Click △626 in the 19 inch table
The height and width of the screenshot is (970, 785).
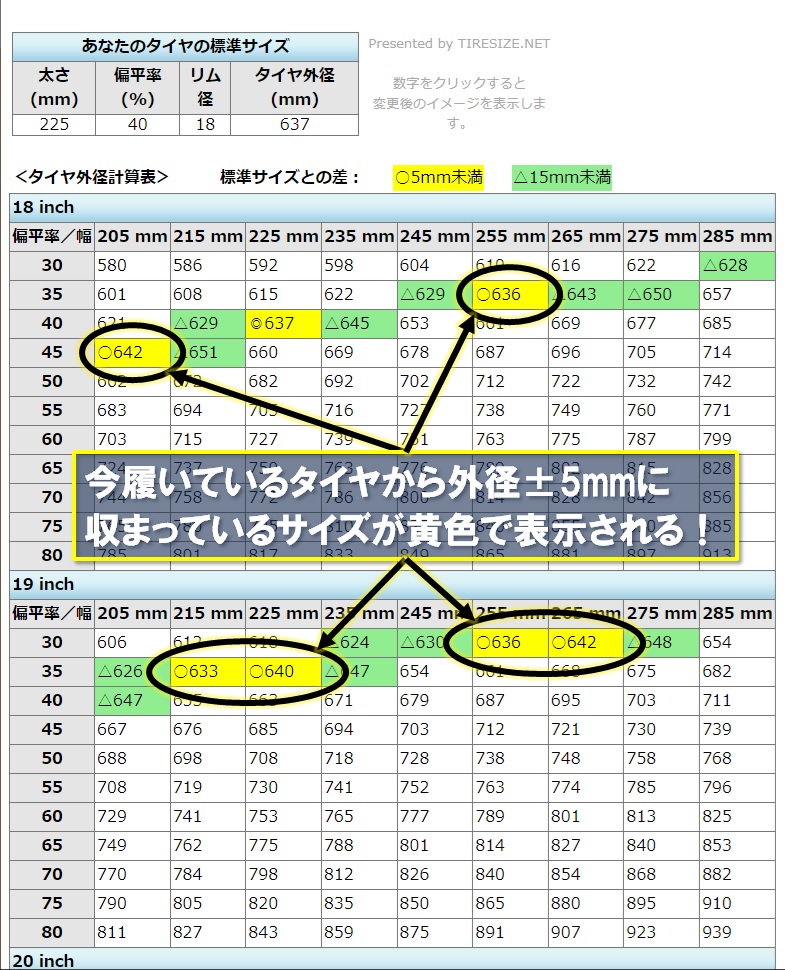tap(132, 671)
